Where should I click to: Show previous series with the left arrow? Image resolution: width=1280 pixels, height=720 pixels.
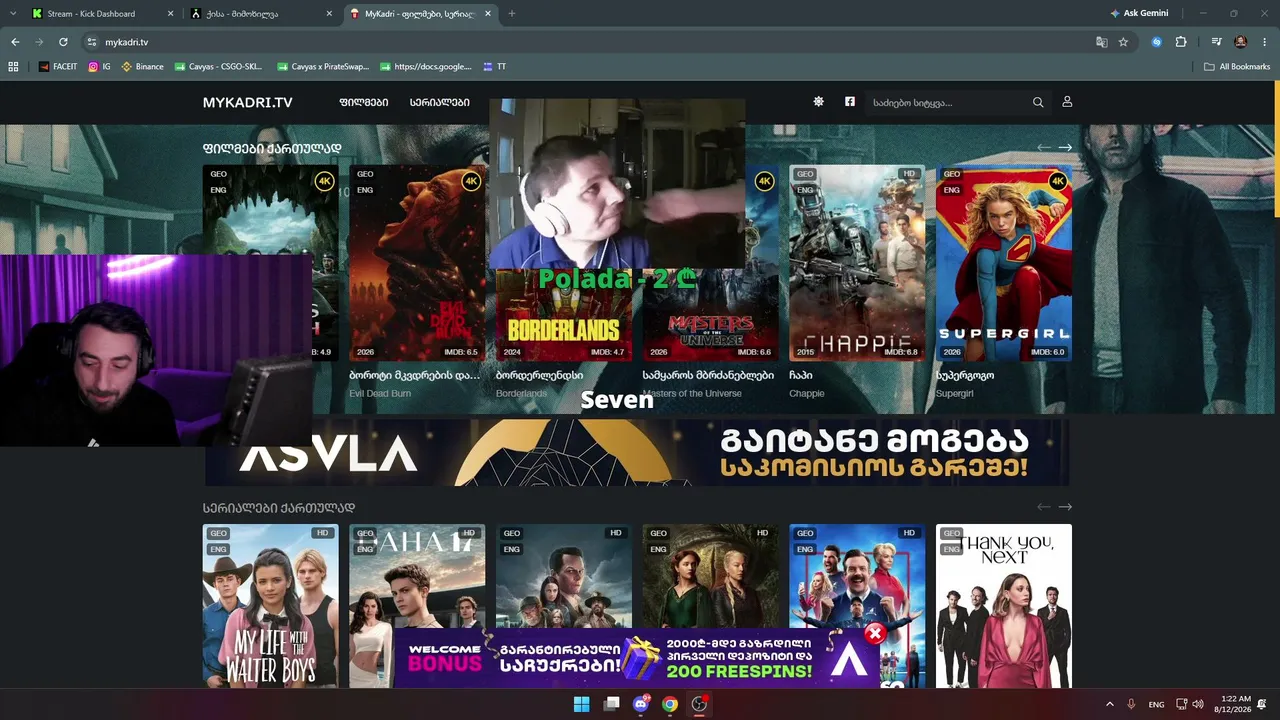point(1044,507)
